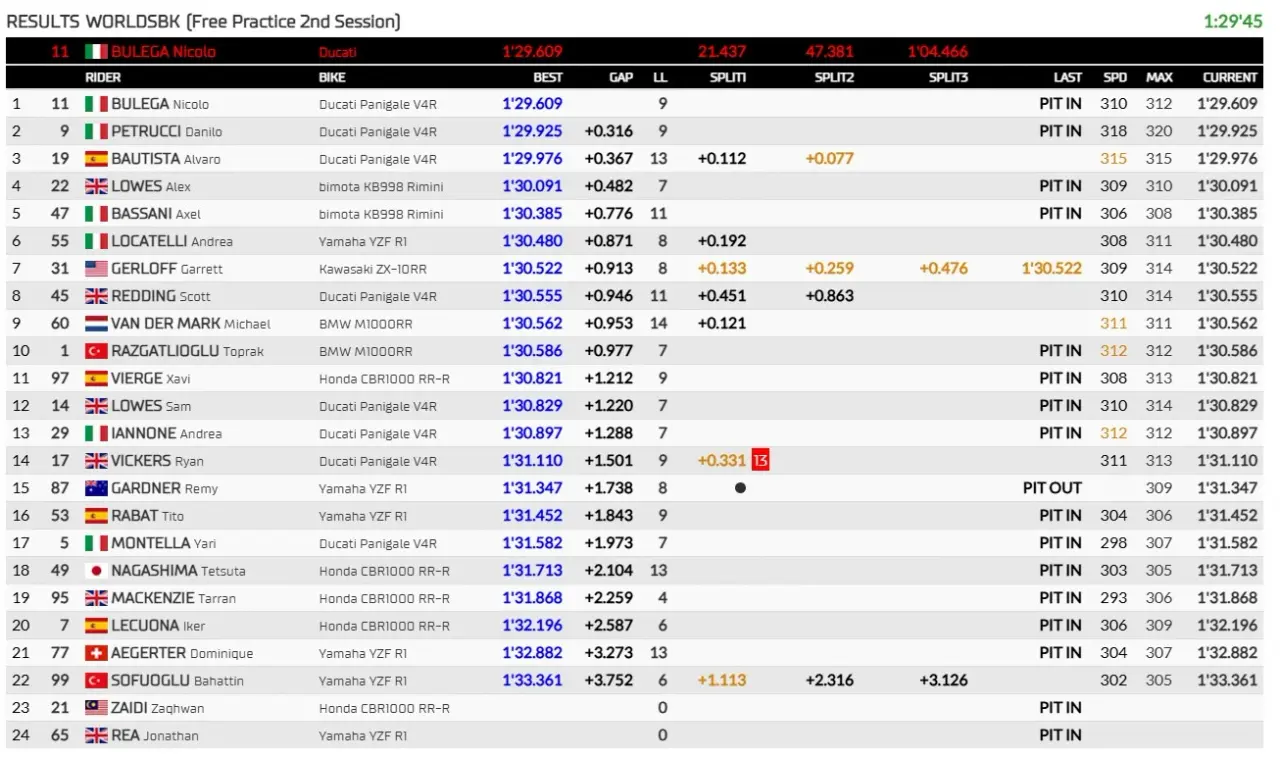Click the CURRENT column header
The image size is (1280, 758).
(x=1230, y=77)
